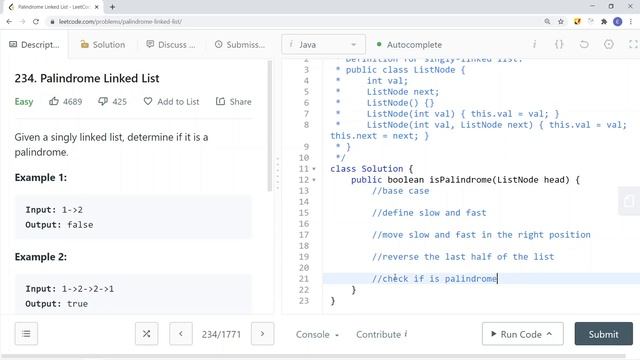
Task: Click the problem title 234. Palindrome Linked List
Action: pyautogui.click(x=87, y=78)
